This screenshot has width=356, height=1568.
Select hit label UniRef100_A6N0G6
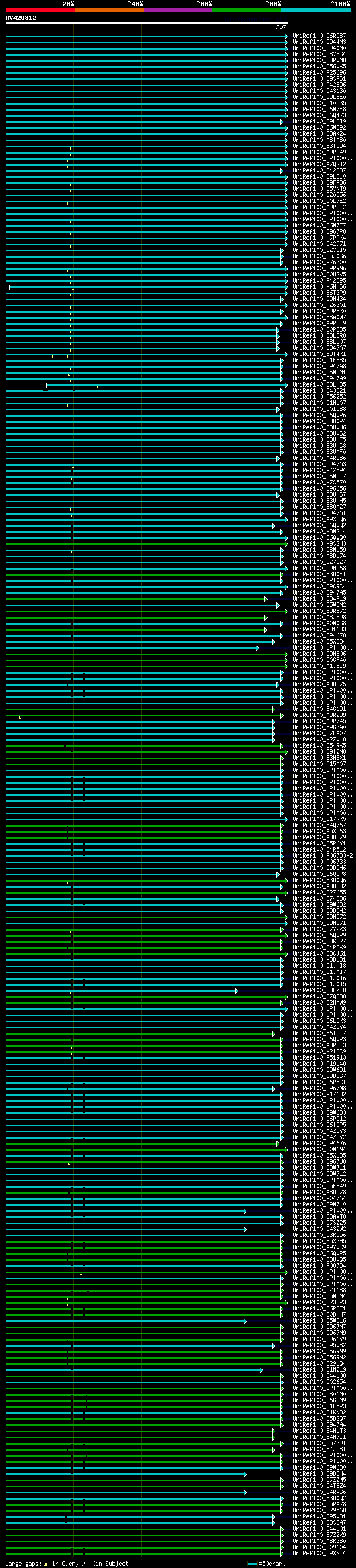coord(319,286)
